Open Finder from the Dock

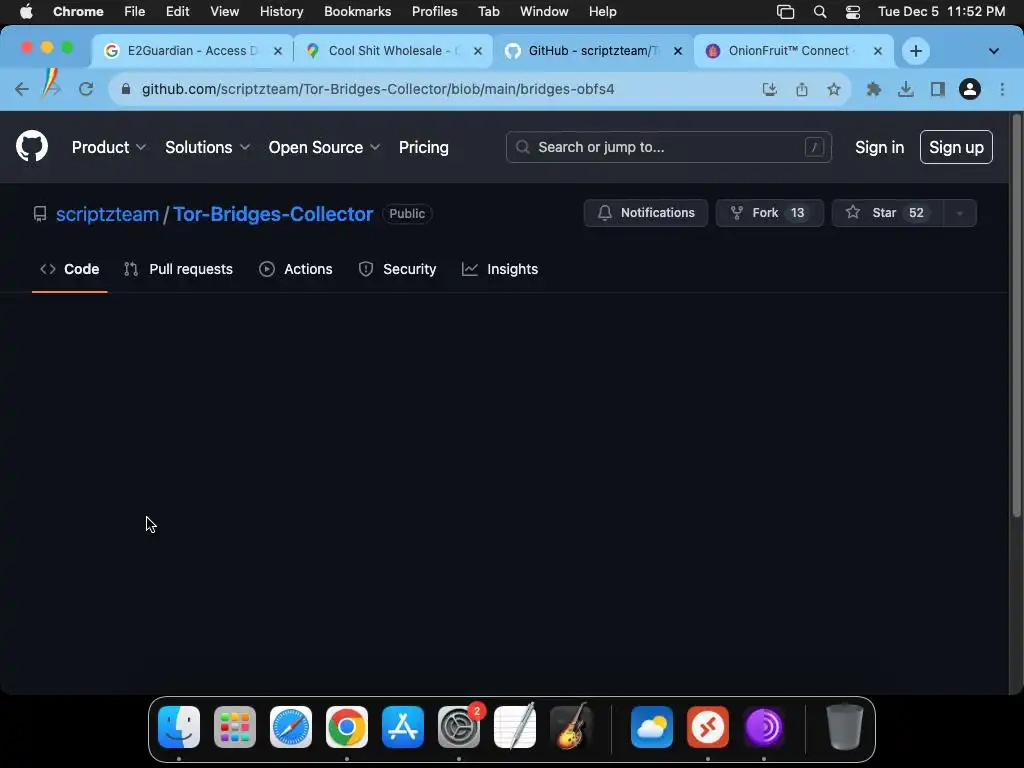(179, 727)
